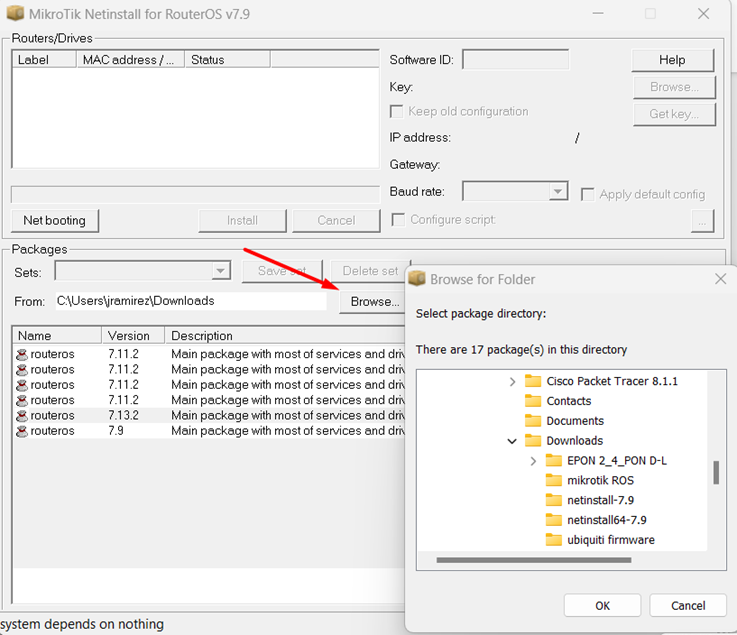The image size is (737, 635).
Task: Click the routeros 7.13.2 package icon
Action: (x=21, y=415)
